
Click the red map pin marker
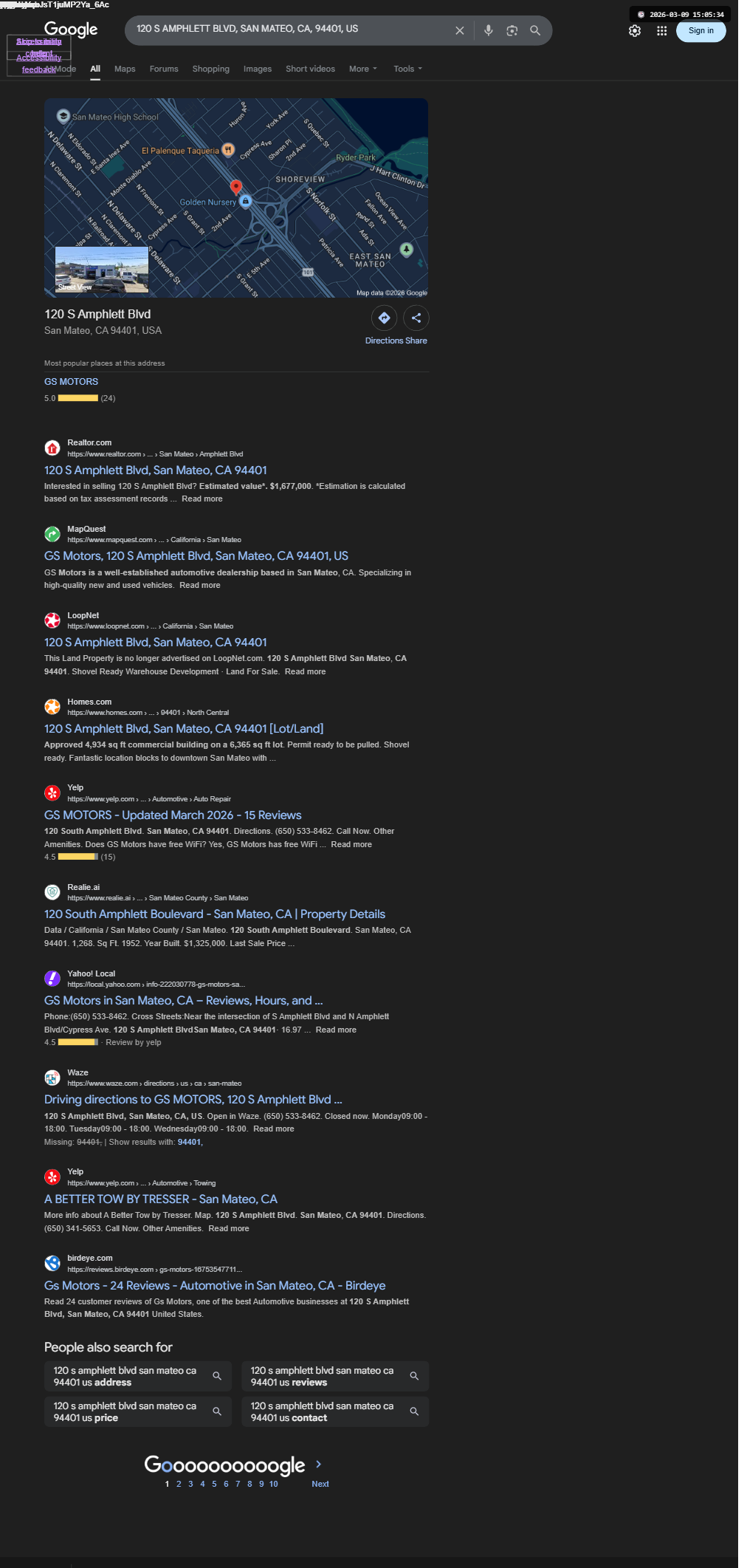(236, 187)
